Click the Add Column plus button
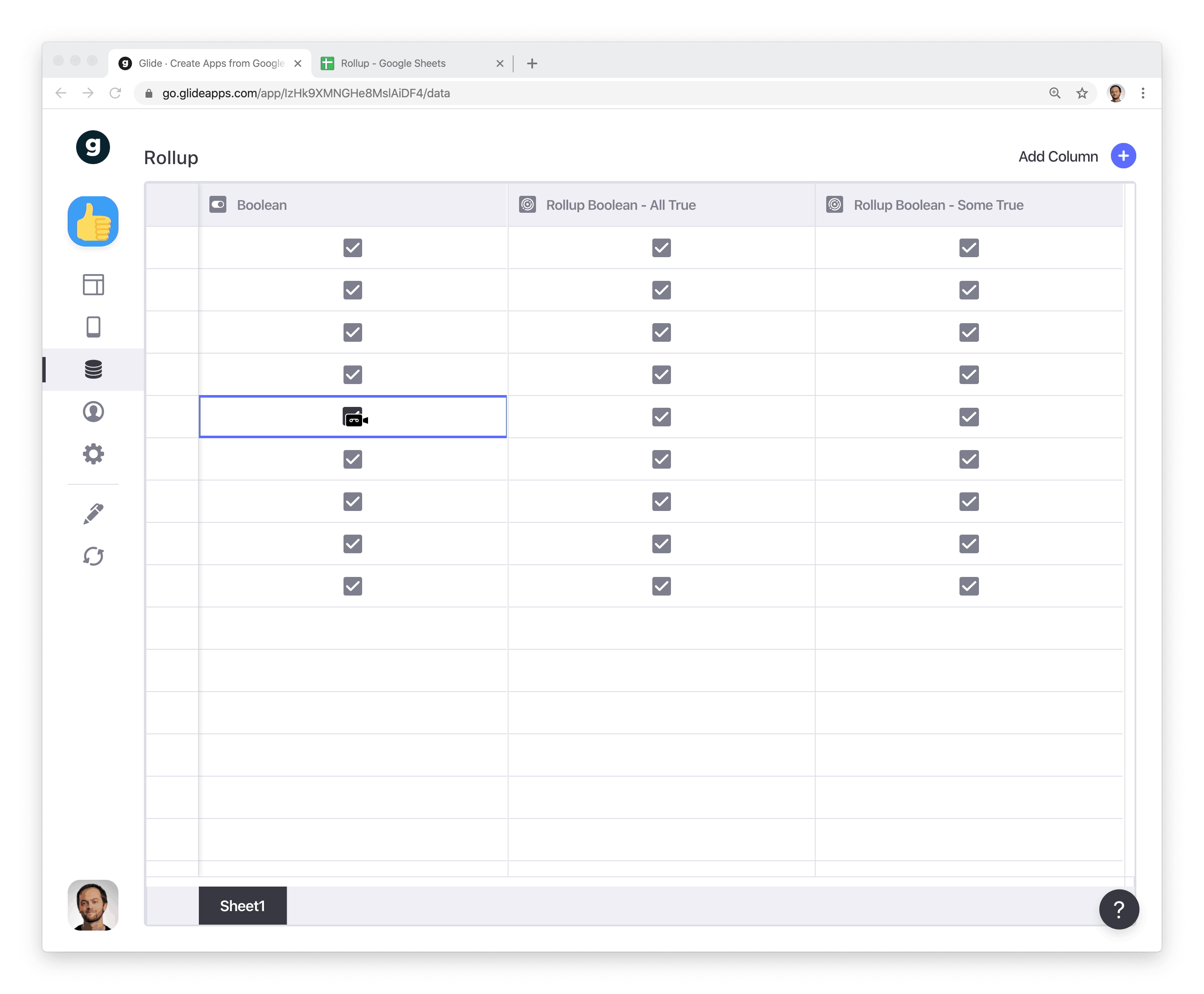Screen dimensions: 1204x994 pyautogui.click(x=1123, y=156)
